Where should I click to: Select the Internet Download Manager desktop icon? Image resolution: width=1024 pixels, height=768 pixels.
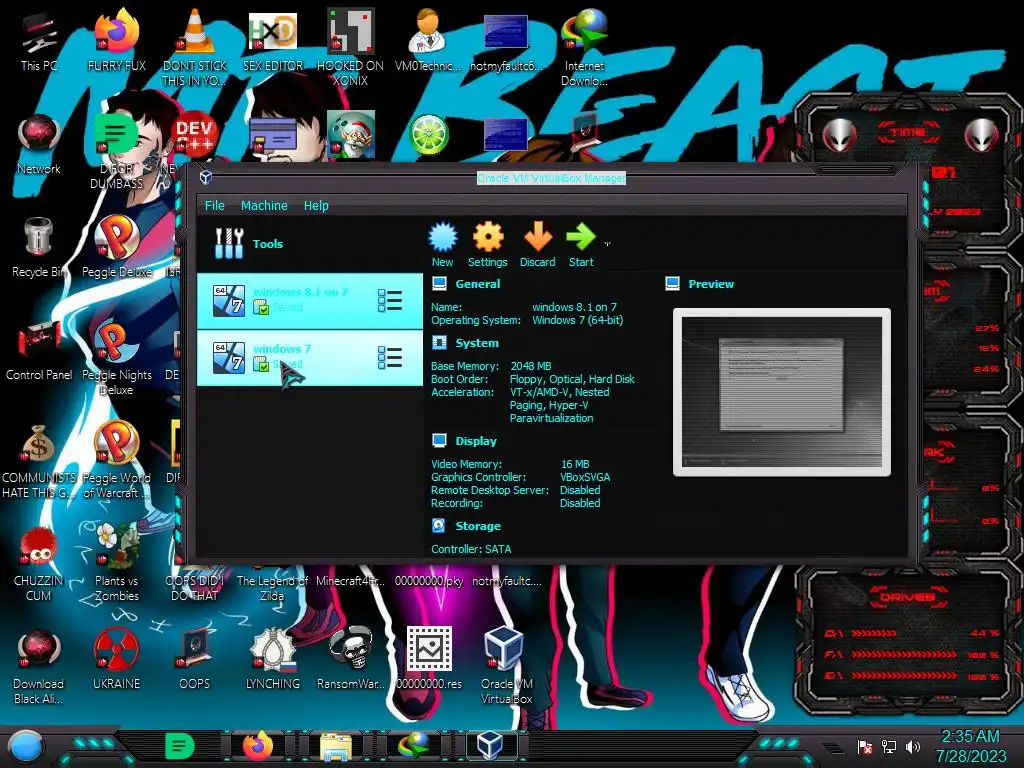click(x=584, y=47)
